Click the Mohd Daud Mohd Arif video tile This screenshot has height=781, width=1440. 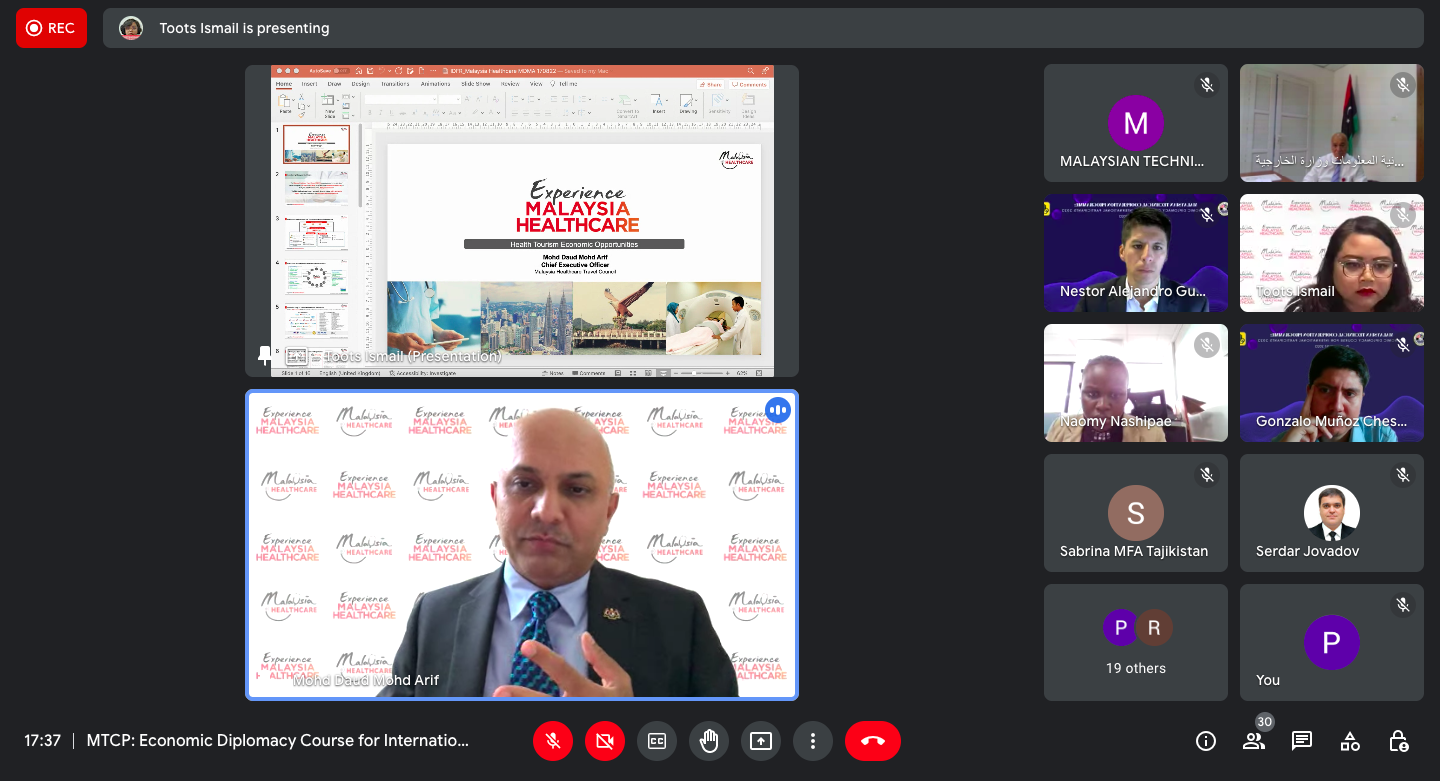point(522,544)
